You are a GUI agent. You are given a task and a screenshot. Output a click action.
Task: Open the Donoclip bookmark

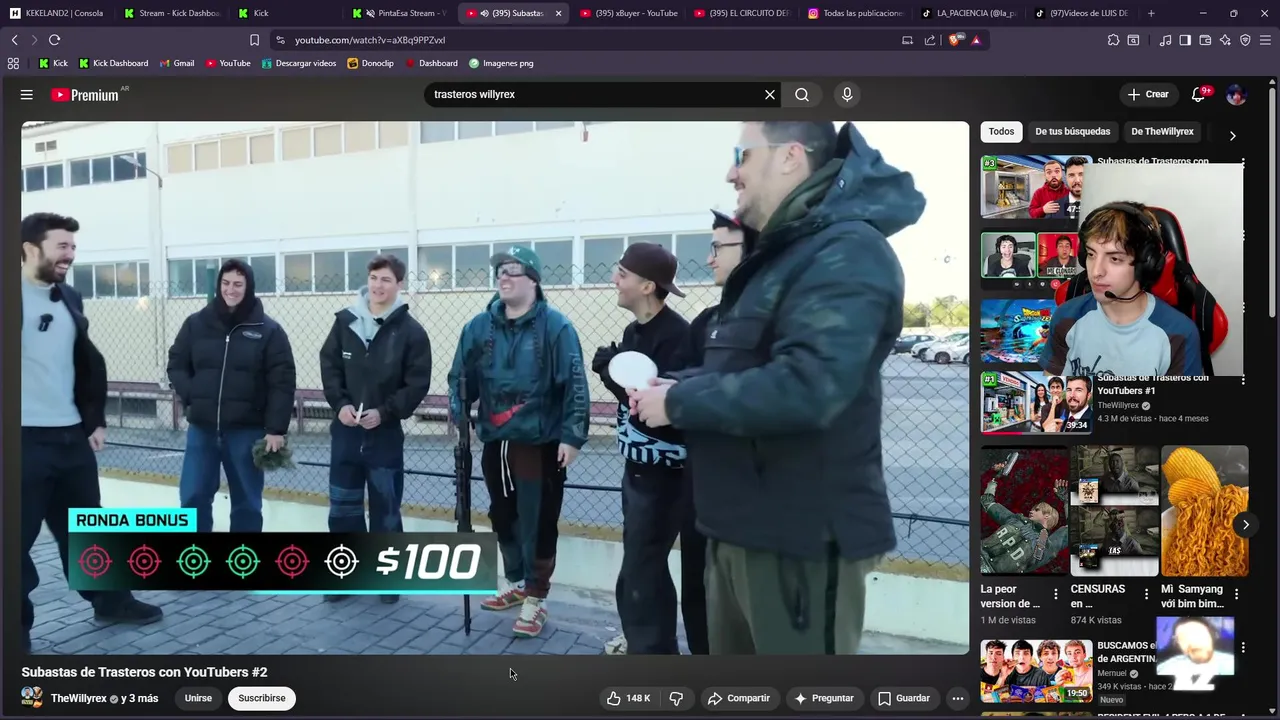370,63
